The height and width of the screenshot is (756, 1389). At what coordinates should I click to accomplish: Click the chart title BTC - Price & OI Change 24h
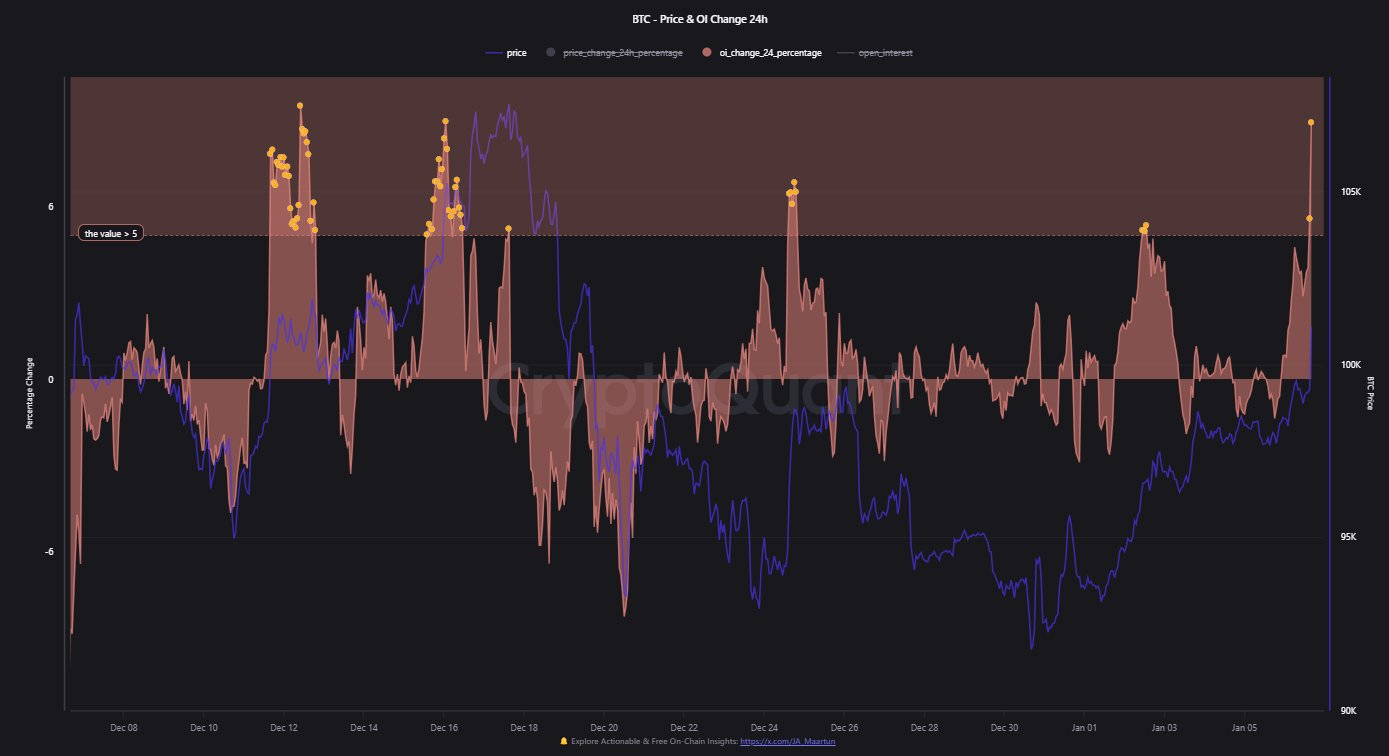694,19
